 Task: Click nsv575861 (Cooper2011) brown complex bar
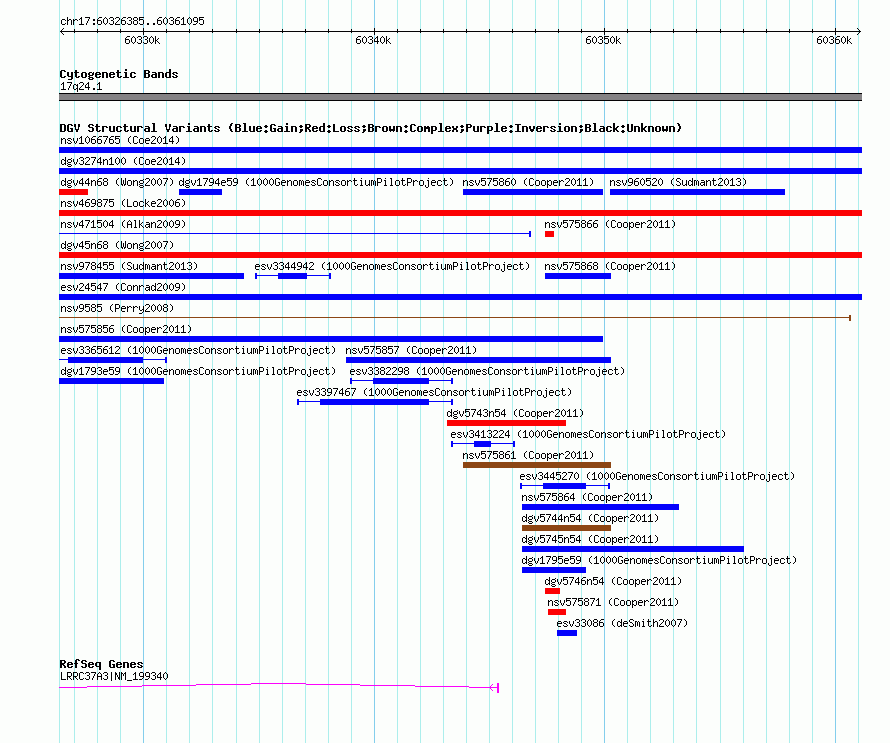pyautogui.click(x=537, y=465)
